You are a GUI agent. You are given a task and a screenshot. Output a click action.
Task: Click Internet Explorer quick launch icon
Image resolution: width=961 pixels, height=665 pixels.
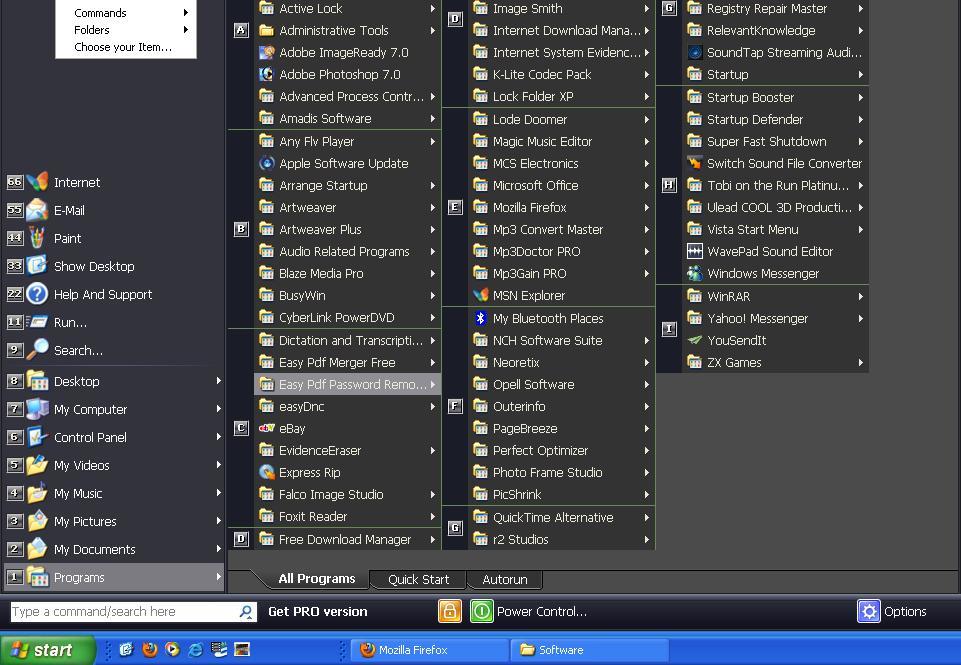[196, 650]
